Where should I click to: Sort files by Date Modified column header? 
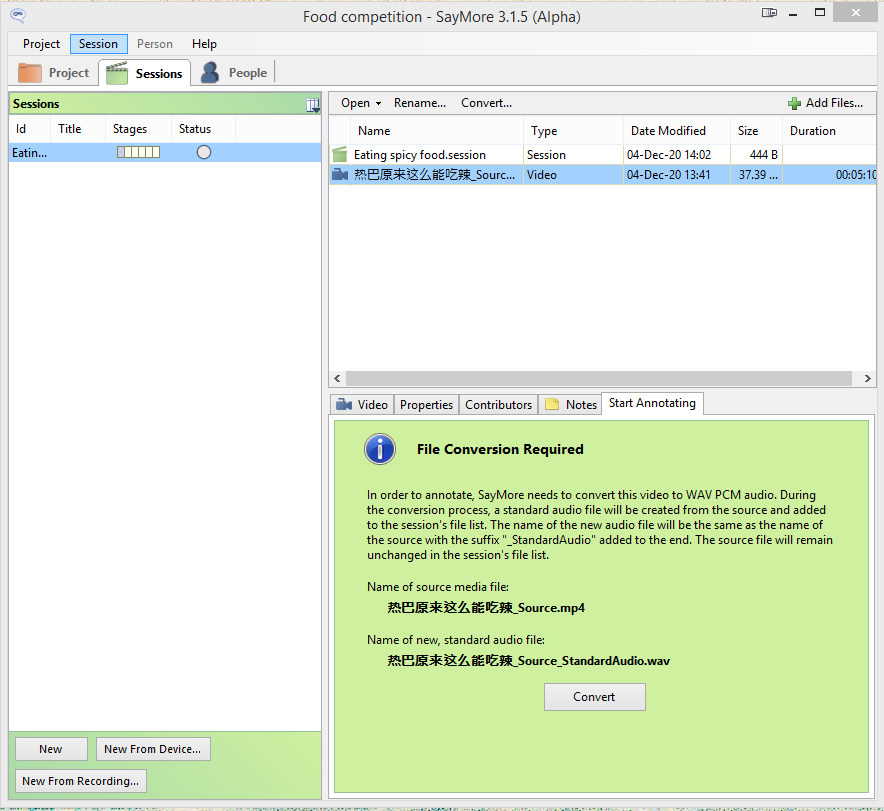(x=677, y=131)
